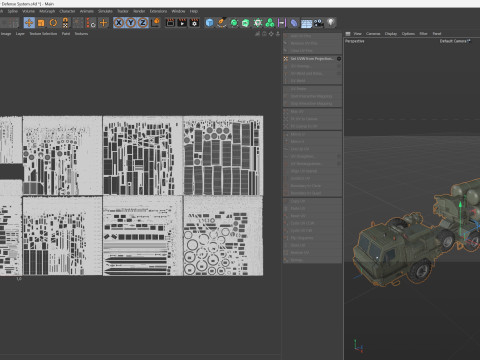The image size is (480, 360).
Task: Open the viewport Options menu
Action: tap(408, 34)
